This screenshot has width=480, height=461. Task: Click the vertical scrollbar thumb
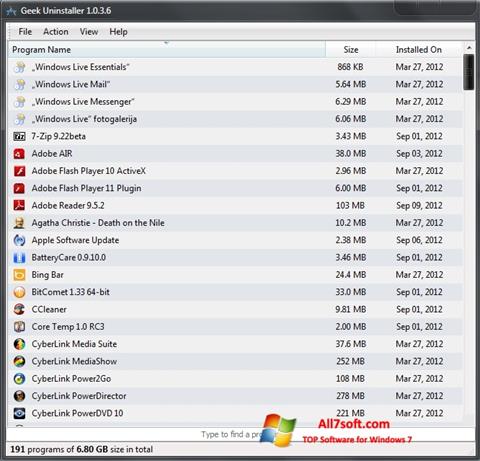pyautogui.click(x=469, y=72)
